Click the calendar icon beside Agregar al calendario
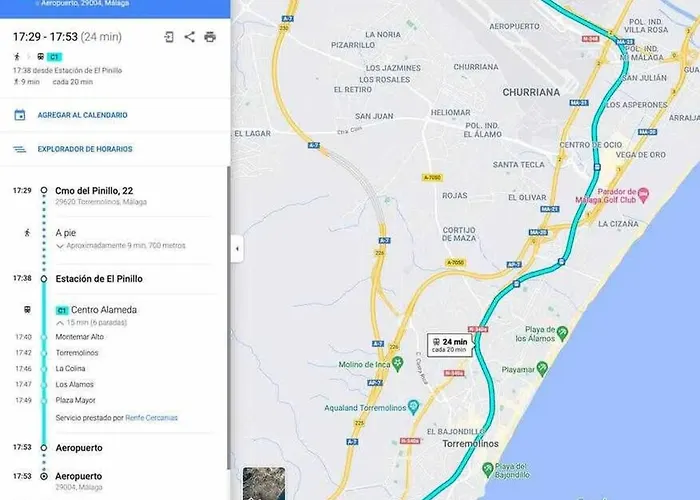The width and height of the screenshot is (700, 500). pyautogui.click(x=20, y=115)
